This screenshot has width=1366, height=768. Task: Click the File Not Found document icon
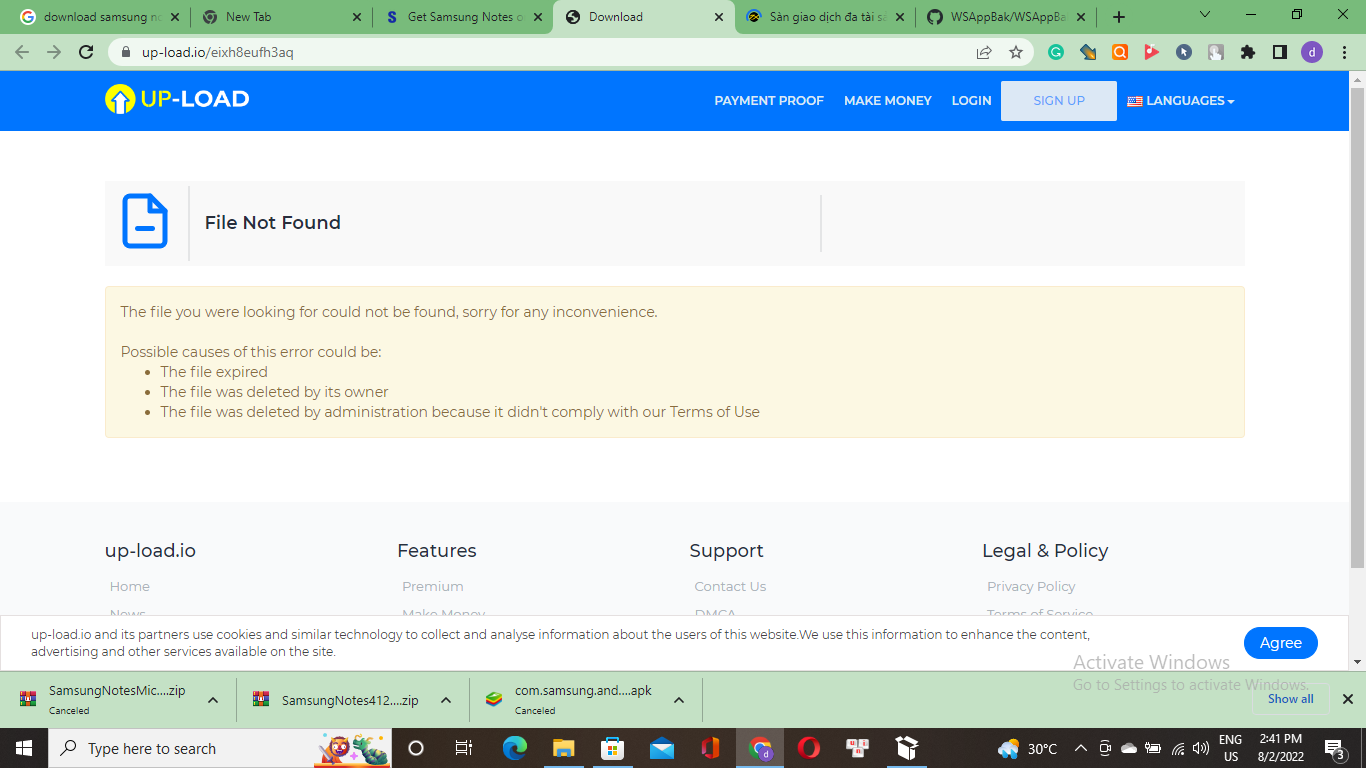145,222
